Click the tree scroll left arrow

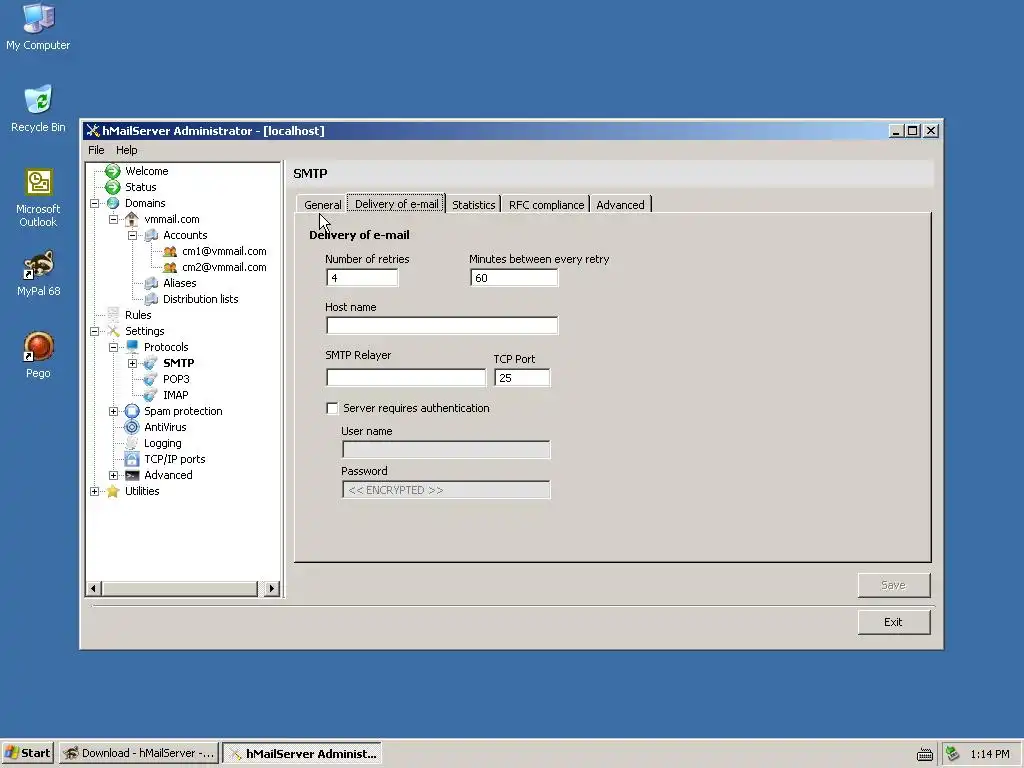[93, 588]
